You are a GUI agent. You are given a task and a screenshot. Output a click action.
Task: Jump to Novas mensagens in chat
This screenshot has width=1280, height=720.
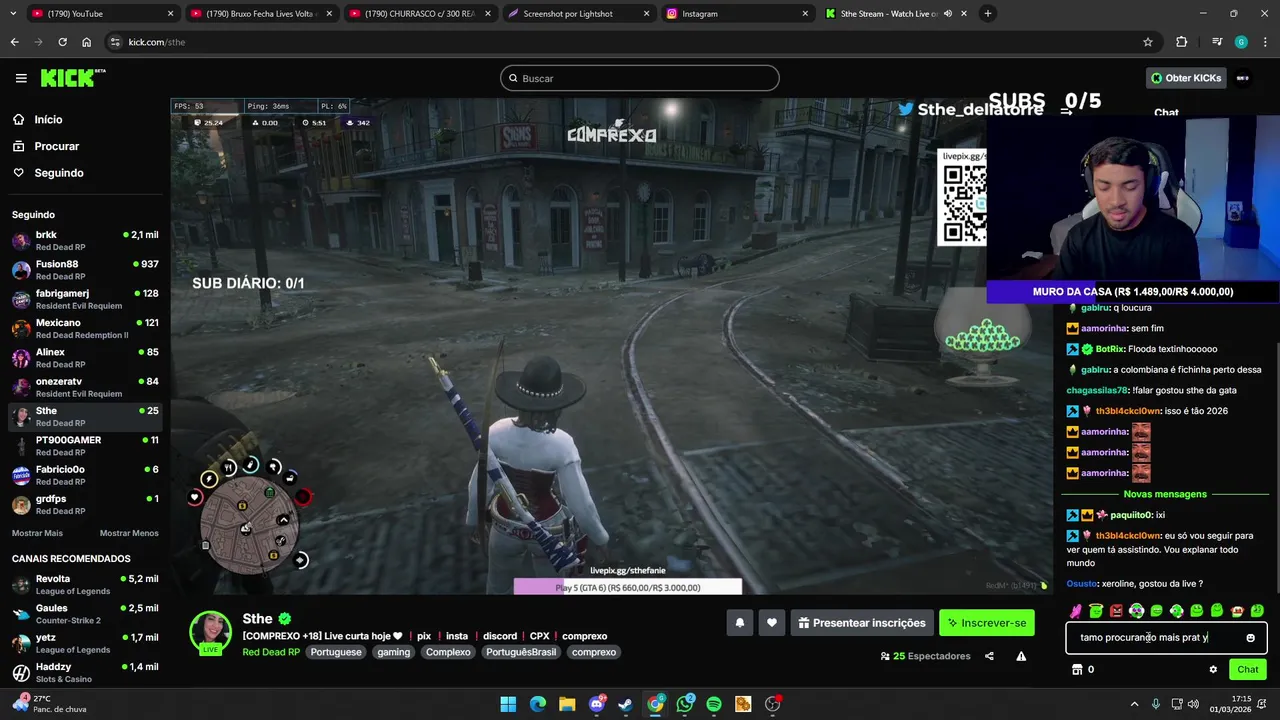1165,494
